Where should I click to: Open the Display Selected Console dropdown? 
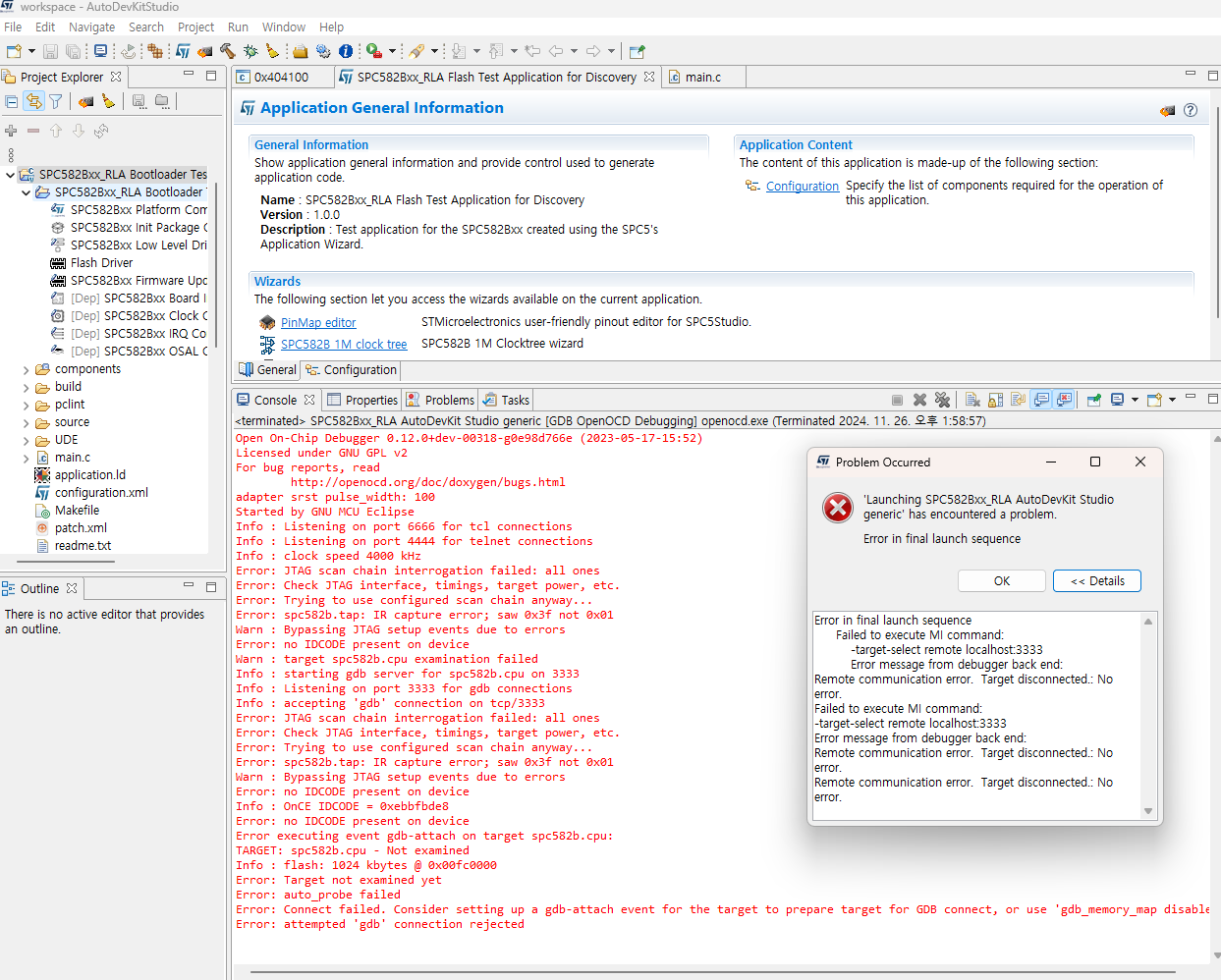1135,400
